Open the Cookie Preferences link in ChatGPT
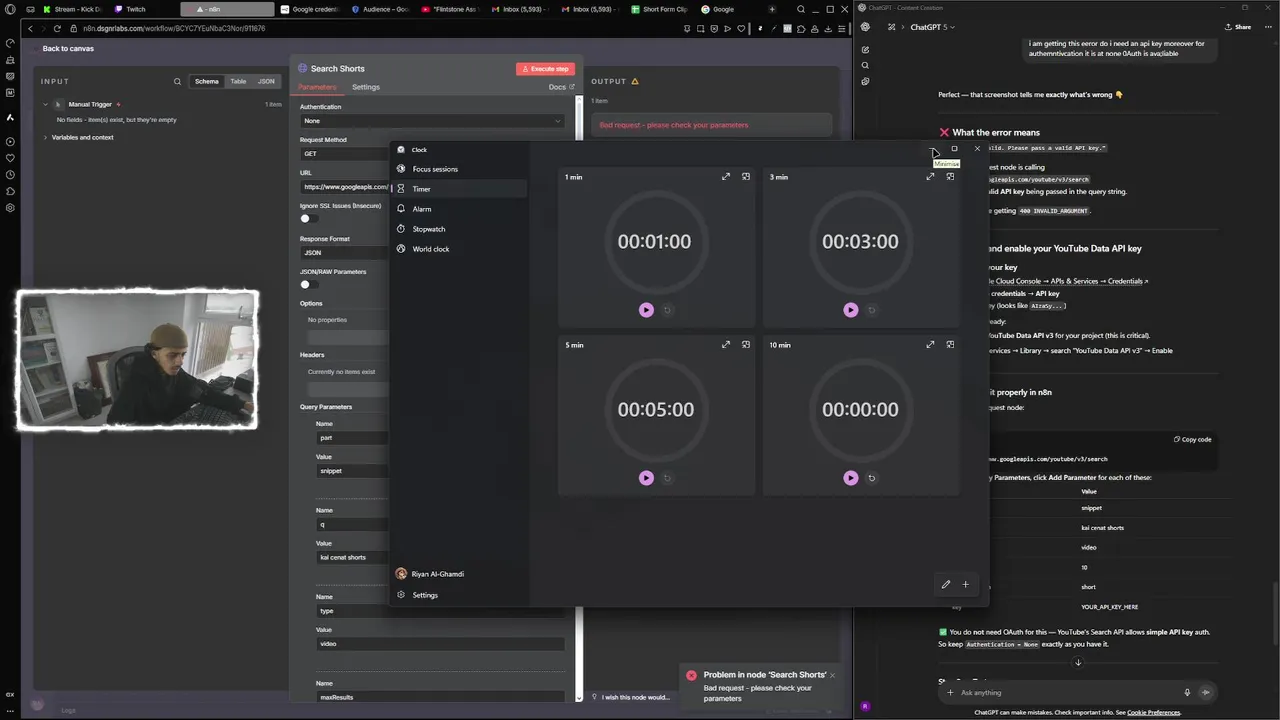The height and width of the screenshot is (720, 1280). [x=1154, y=712]
